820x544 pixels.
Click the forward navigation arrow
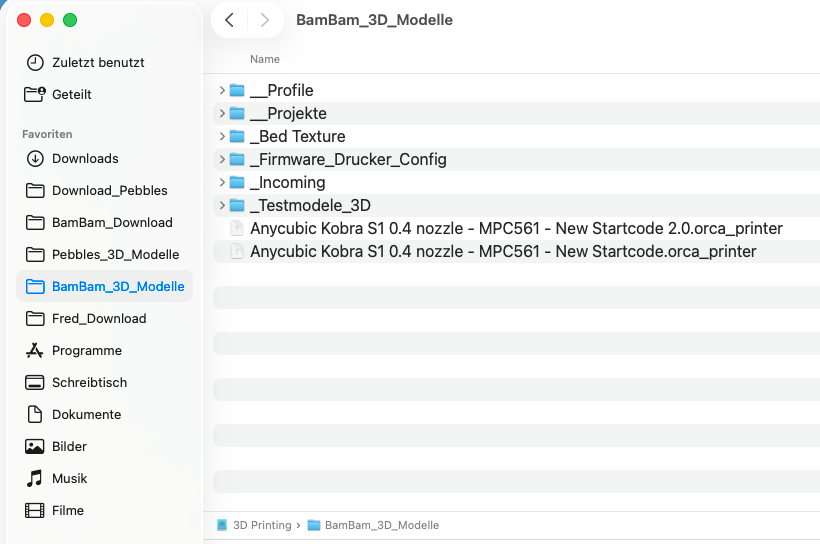(x=264, y=20)
